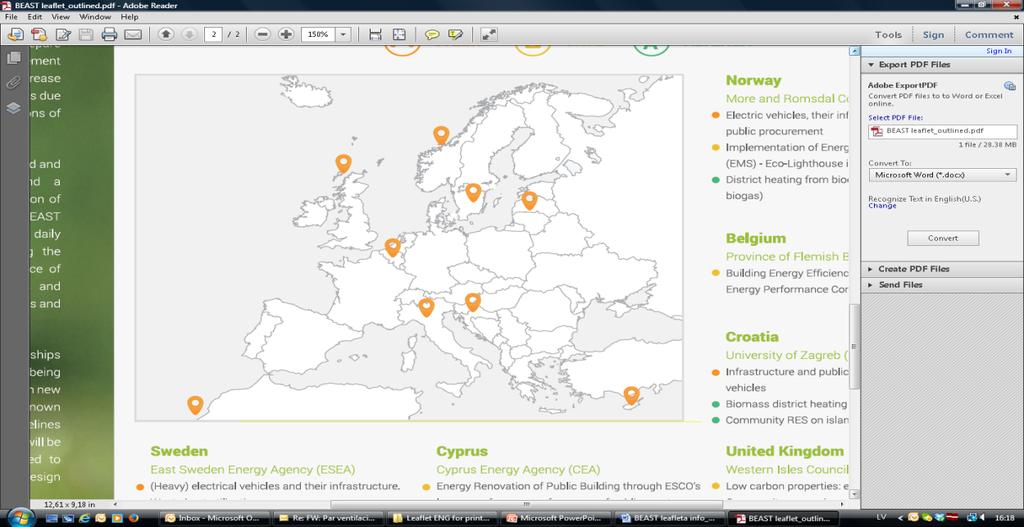This screenshot has height=527, width=1024.
Task: Click the horizontal scrollbar thumb of the document
Action: tap(526, 504)
